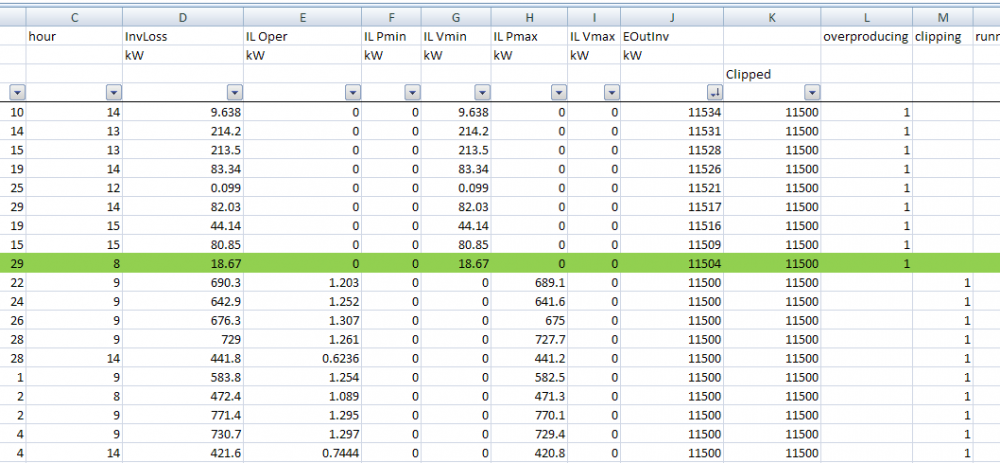Open the filter dropdown for hour column
The image size is (1000, 463).
pyautogui.click(x=112, y=92)
